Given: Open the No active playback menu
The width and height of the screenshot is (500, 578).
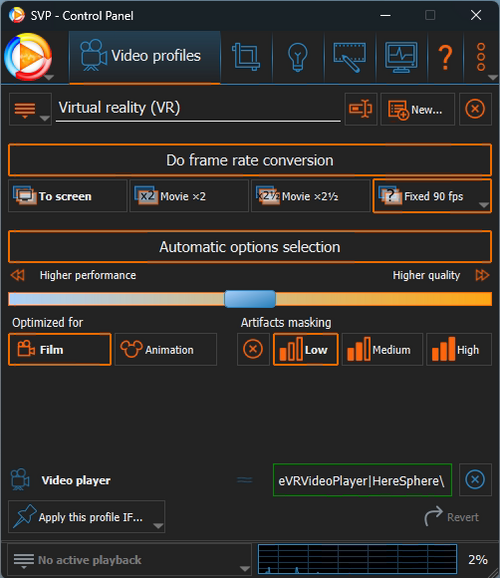Looking at the screenshot, I should pos(129,560).
